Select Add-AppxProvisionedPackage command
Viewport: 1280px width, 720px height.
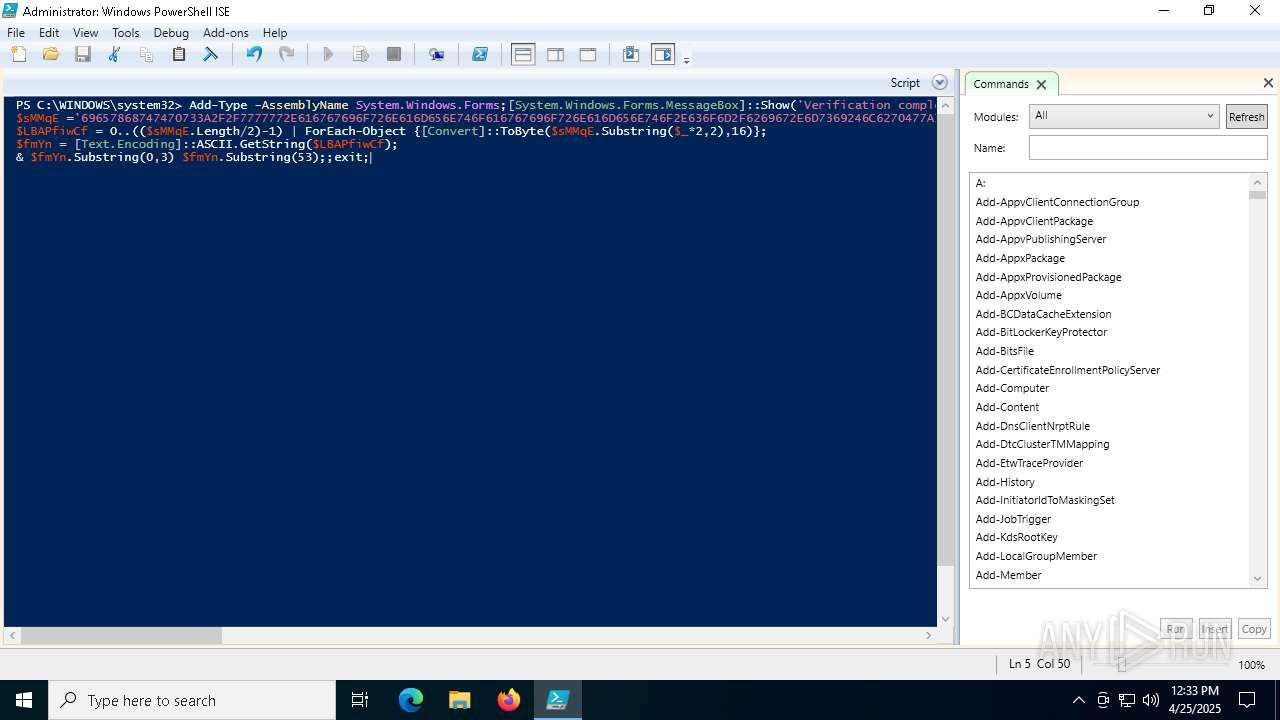(x=1048, y=277)
